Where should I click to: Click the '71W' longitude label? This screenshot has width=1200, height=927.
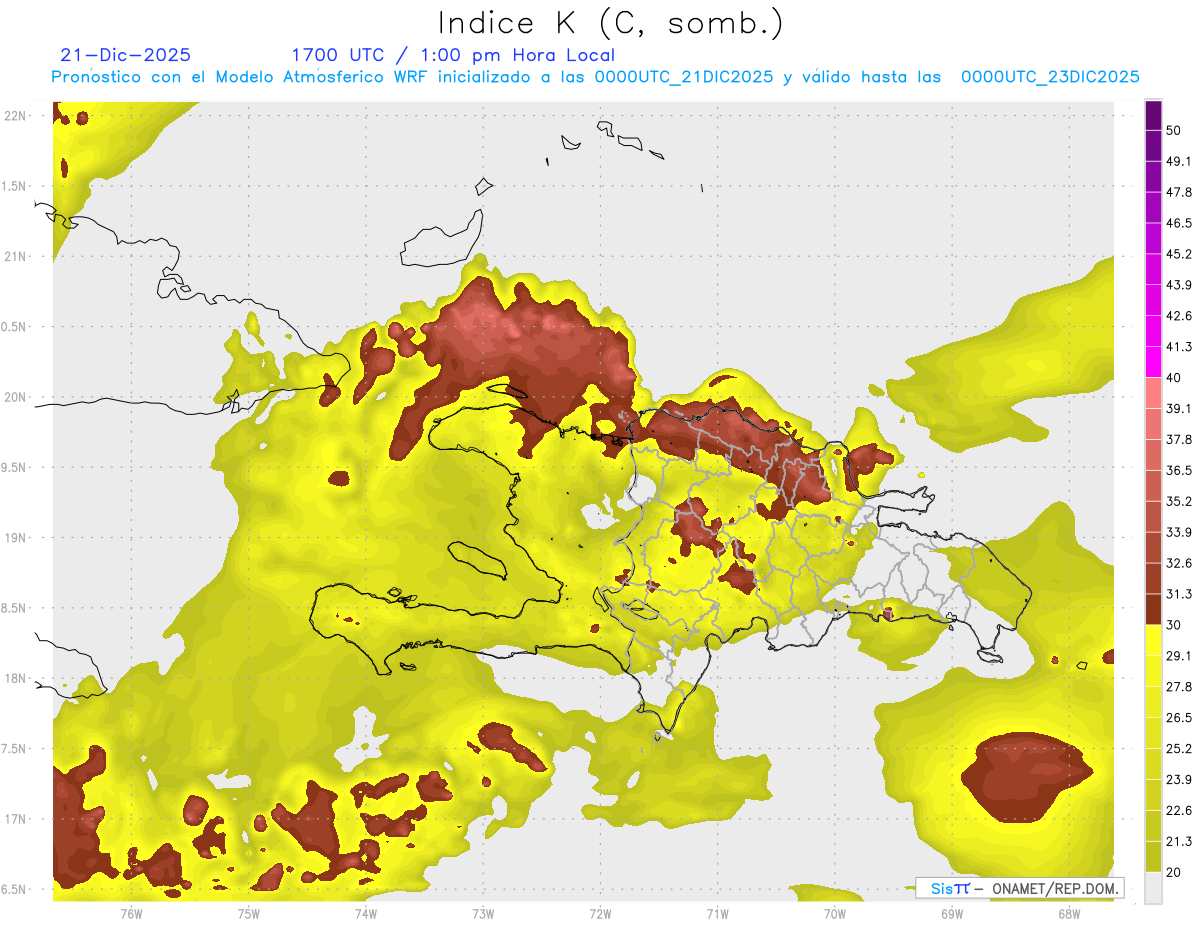717,914
